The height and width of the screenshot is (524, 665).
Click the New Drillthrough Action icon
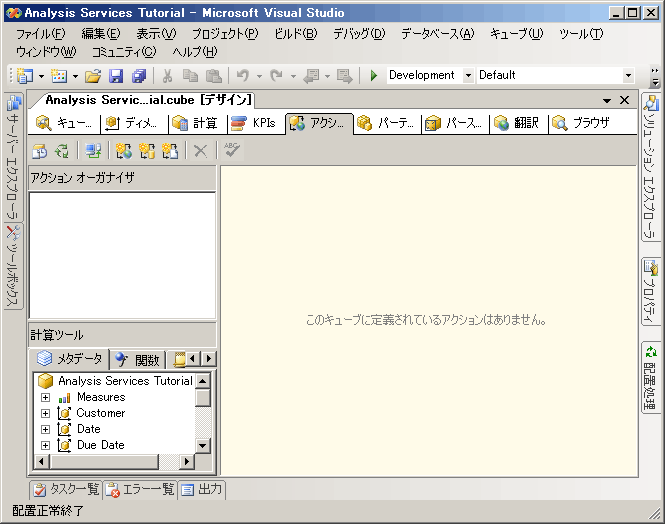tap(147, 151)
